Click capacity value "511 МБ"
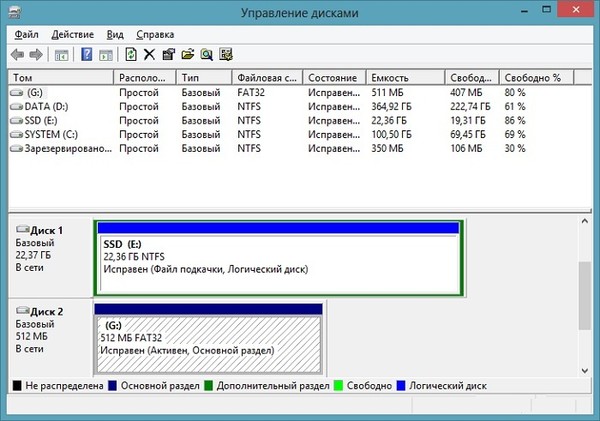 [387, 93]
